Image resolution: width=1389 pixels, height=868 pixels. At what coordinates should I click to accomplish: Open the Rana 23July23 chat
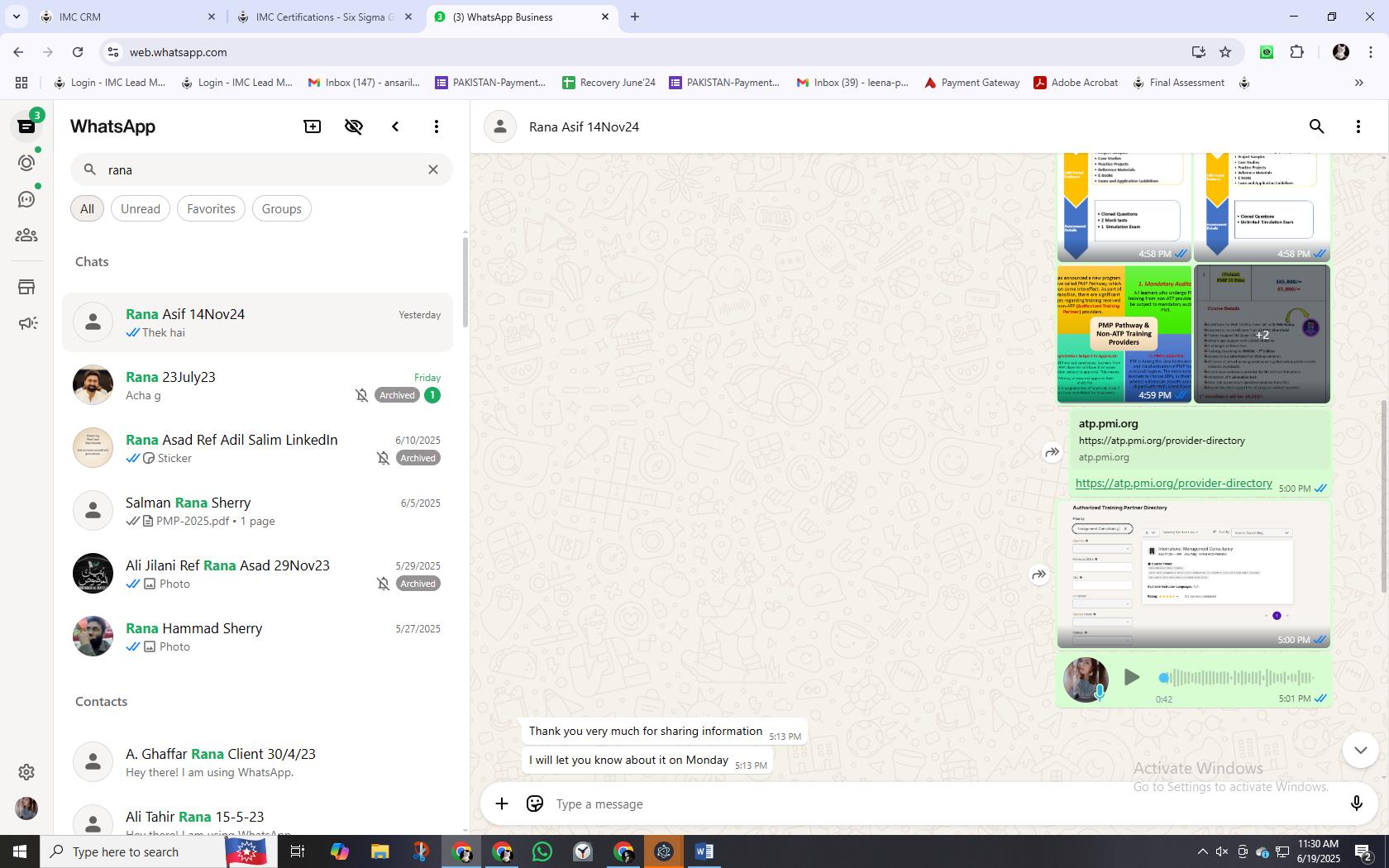pos(257,385)
